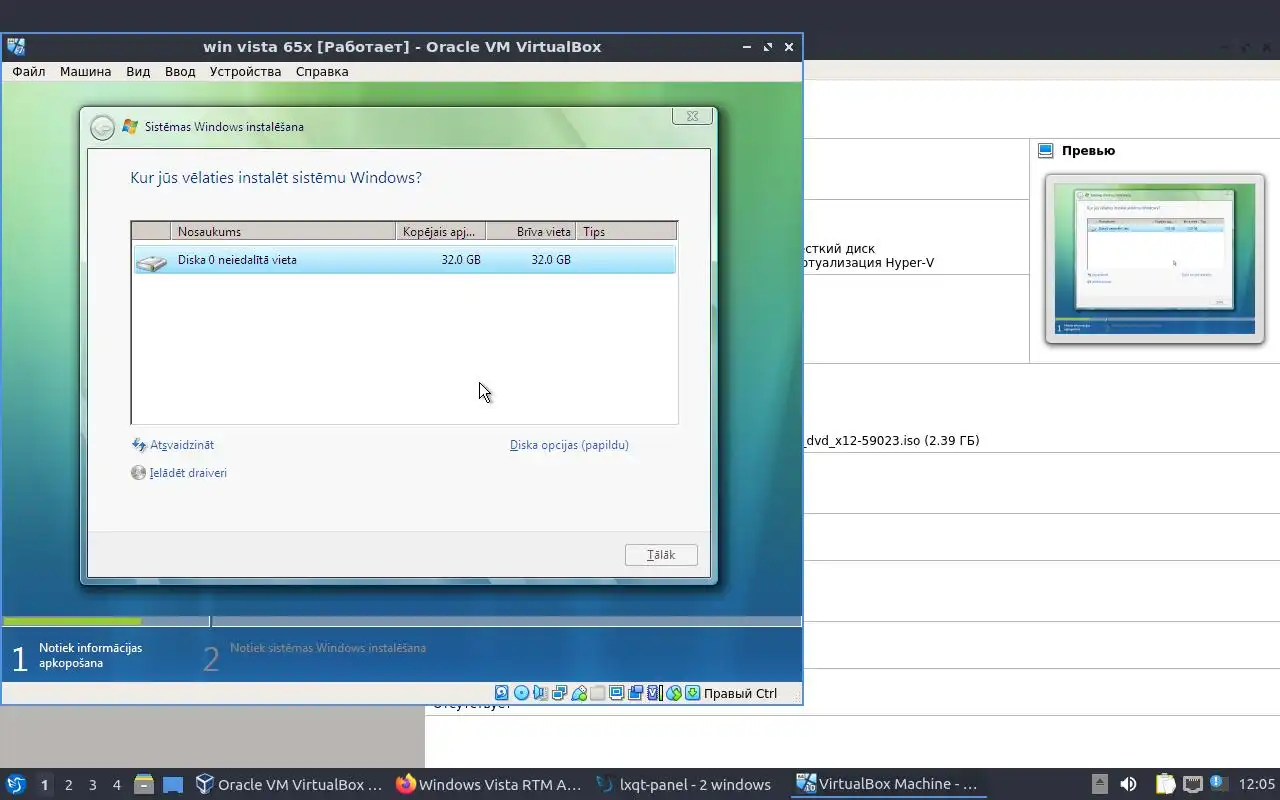This screenshot has height=800, width=1280.
Task: Switch to VirtualBox Machine taskbar entry
Action: pos(887,784)
